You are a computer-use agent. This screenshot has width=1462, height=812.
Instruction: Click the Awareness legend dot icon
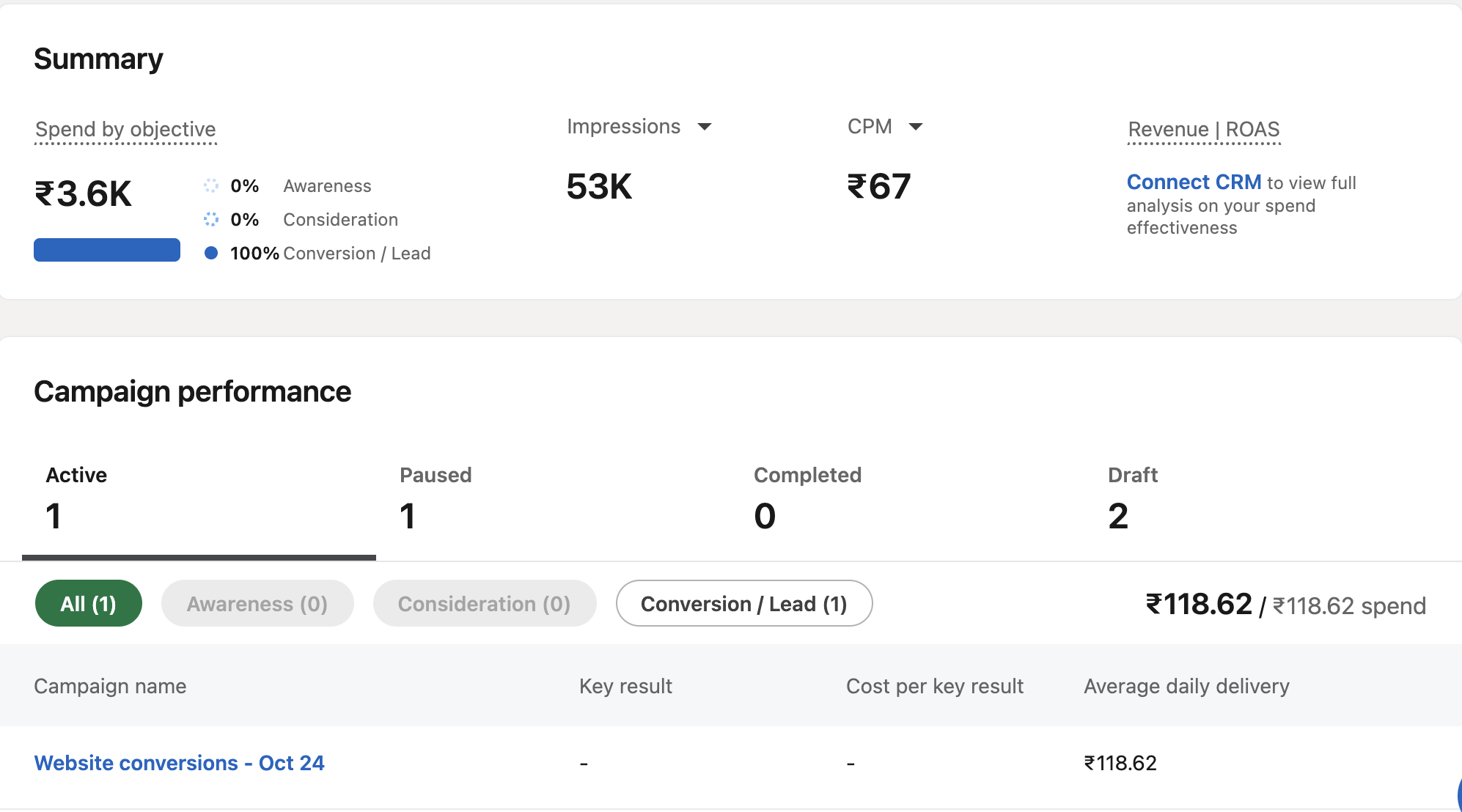coord(211,185)
